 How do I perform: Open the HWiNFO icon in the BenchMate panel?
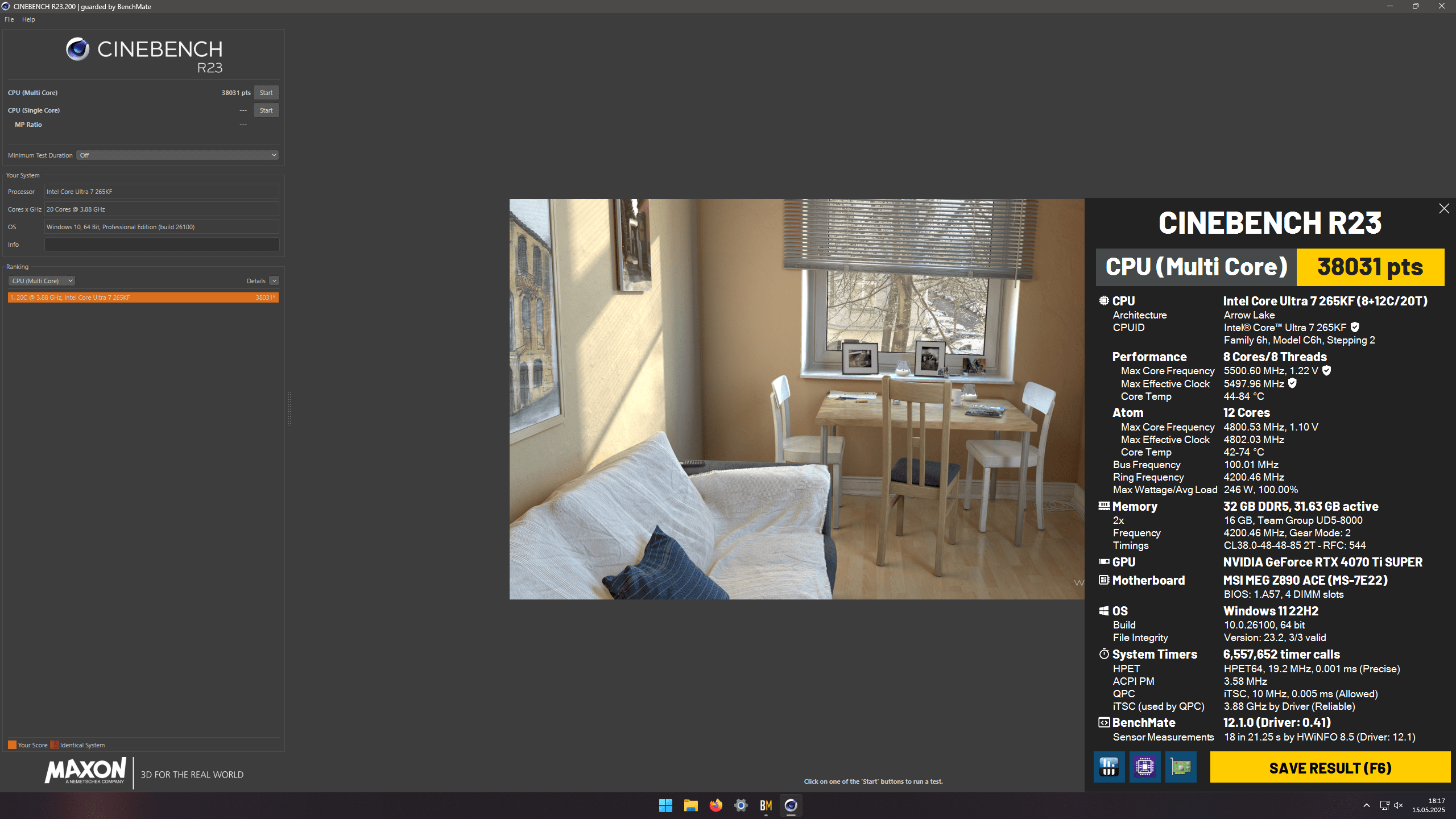click(1108, 767)
